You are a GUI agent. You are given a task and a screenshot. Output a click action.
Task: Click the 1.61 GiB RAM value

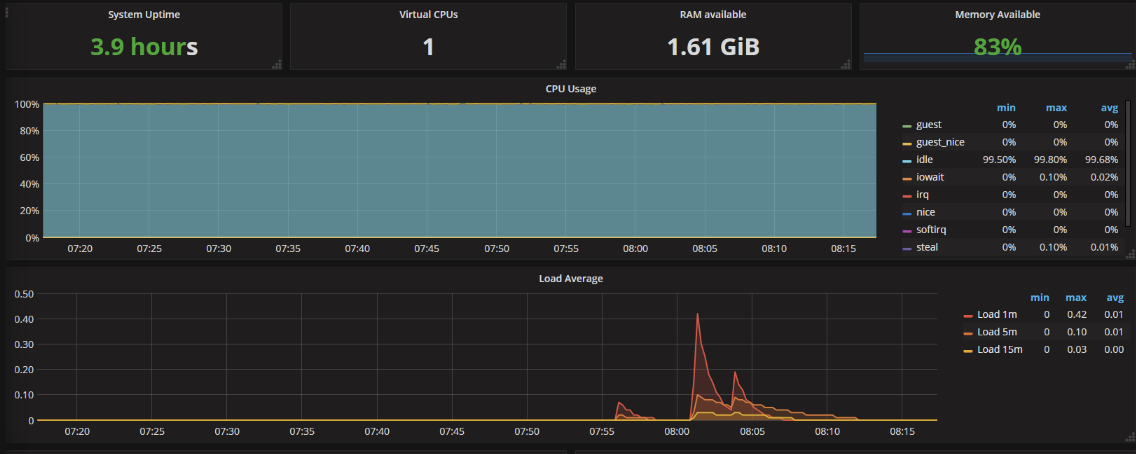[713, 47]
